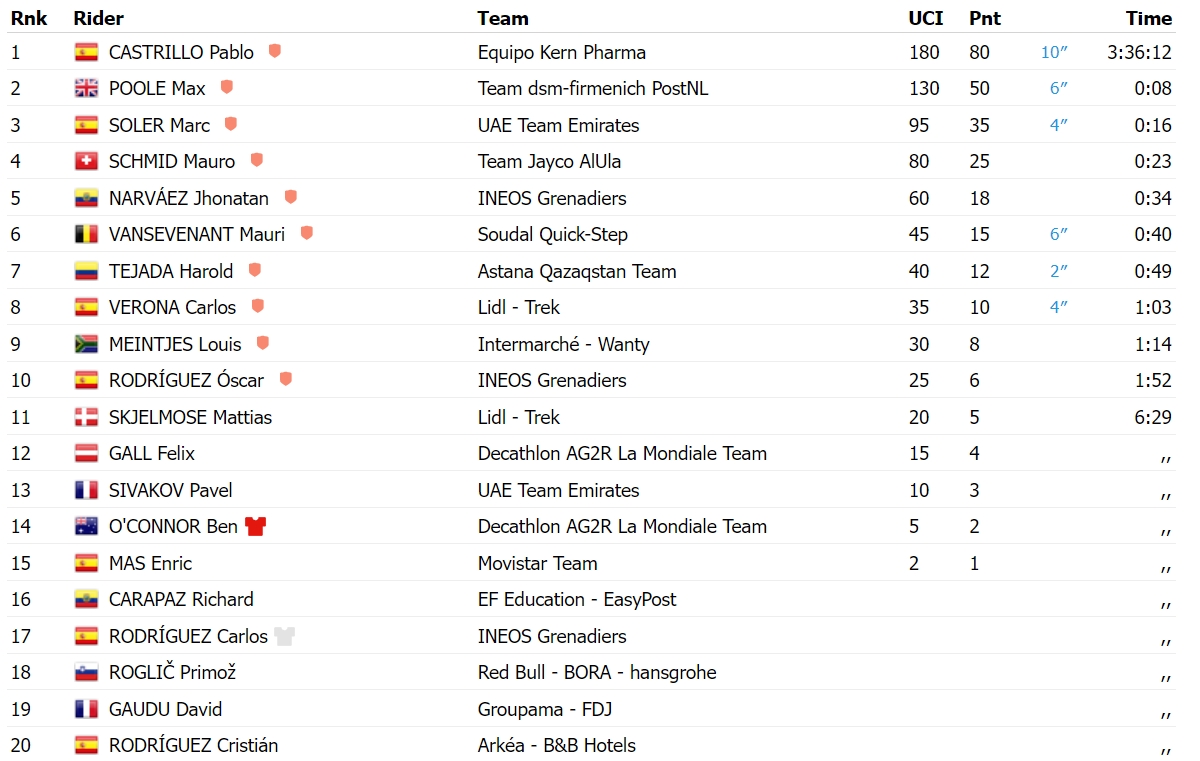Sort the table by the Time column header
The image size is (1200, 761).
1148,18
